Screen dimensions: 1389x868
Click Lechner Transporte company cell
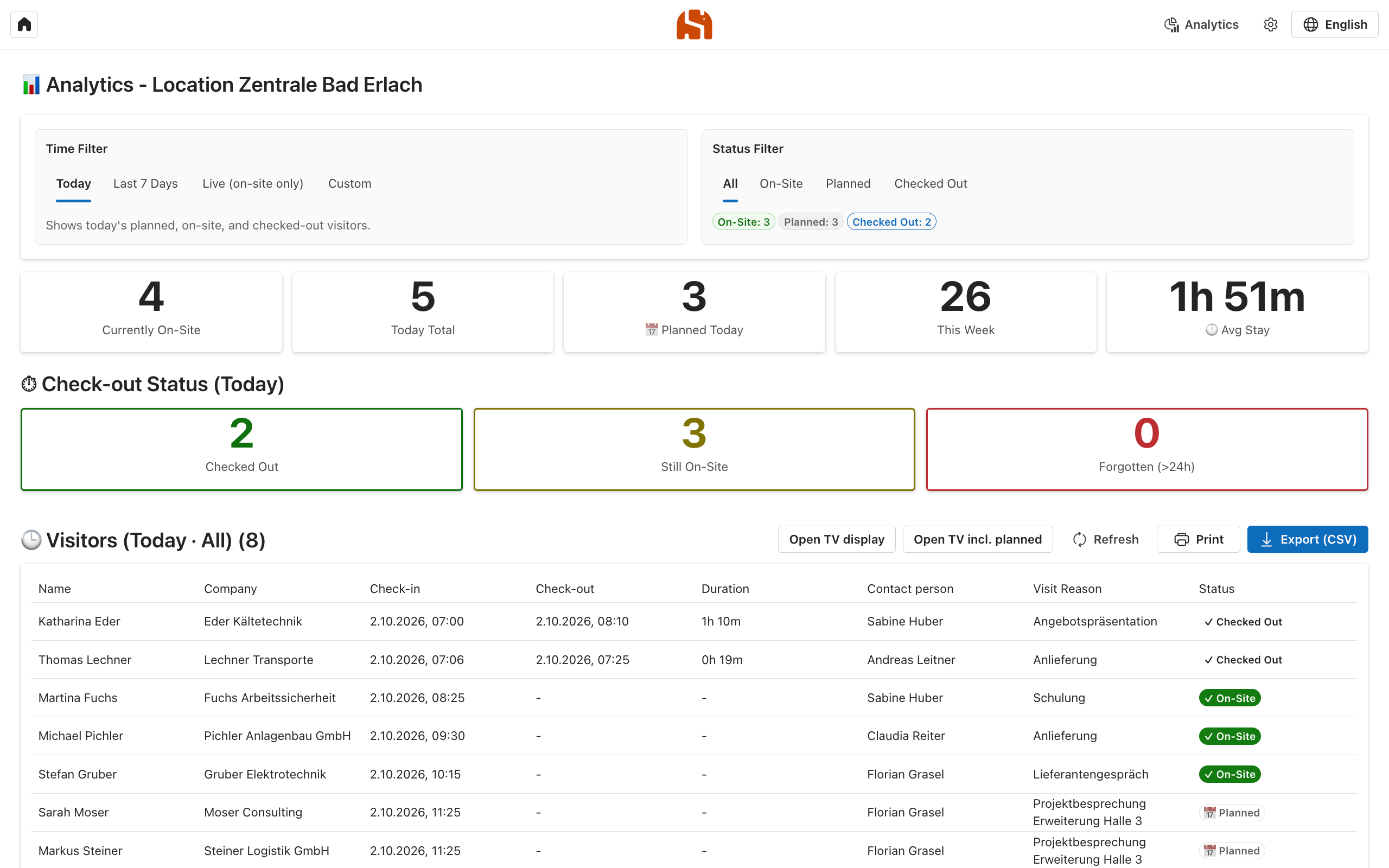259,660
